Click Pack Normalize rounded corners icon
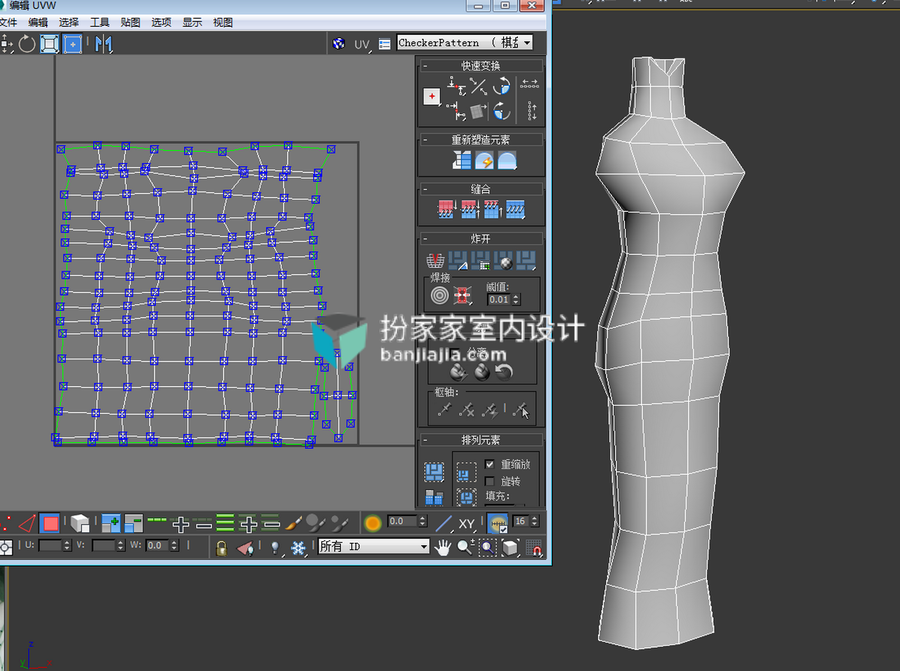Viewport: 900px width, 671px height. pos(466,497)
